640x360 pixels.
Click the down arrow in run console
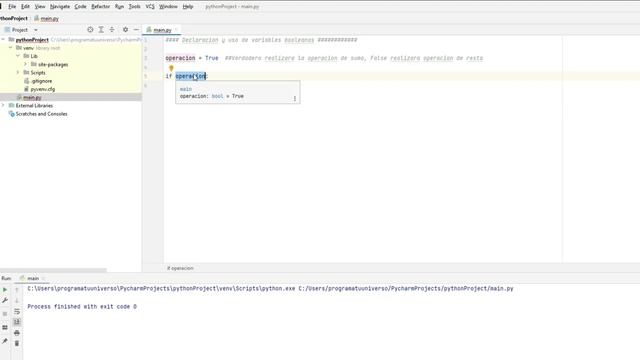(x=17, y=300)
